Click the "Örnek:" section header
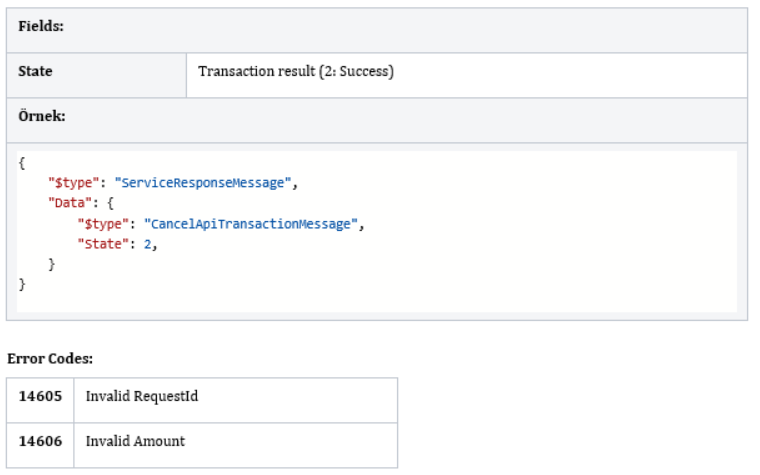Screen dimensions: 760x475 pyautogui.click(x=41, y=116)
